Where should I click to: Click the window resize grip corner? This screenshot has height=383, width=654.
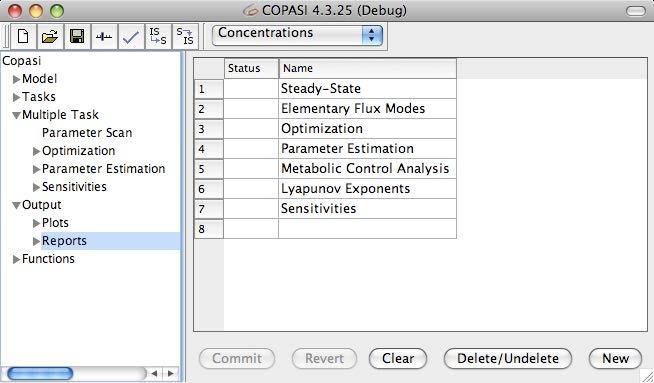647,376
